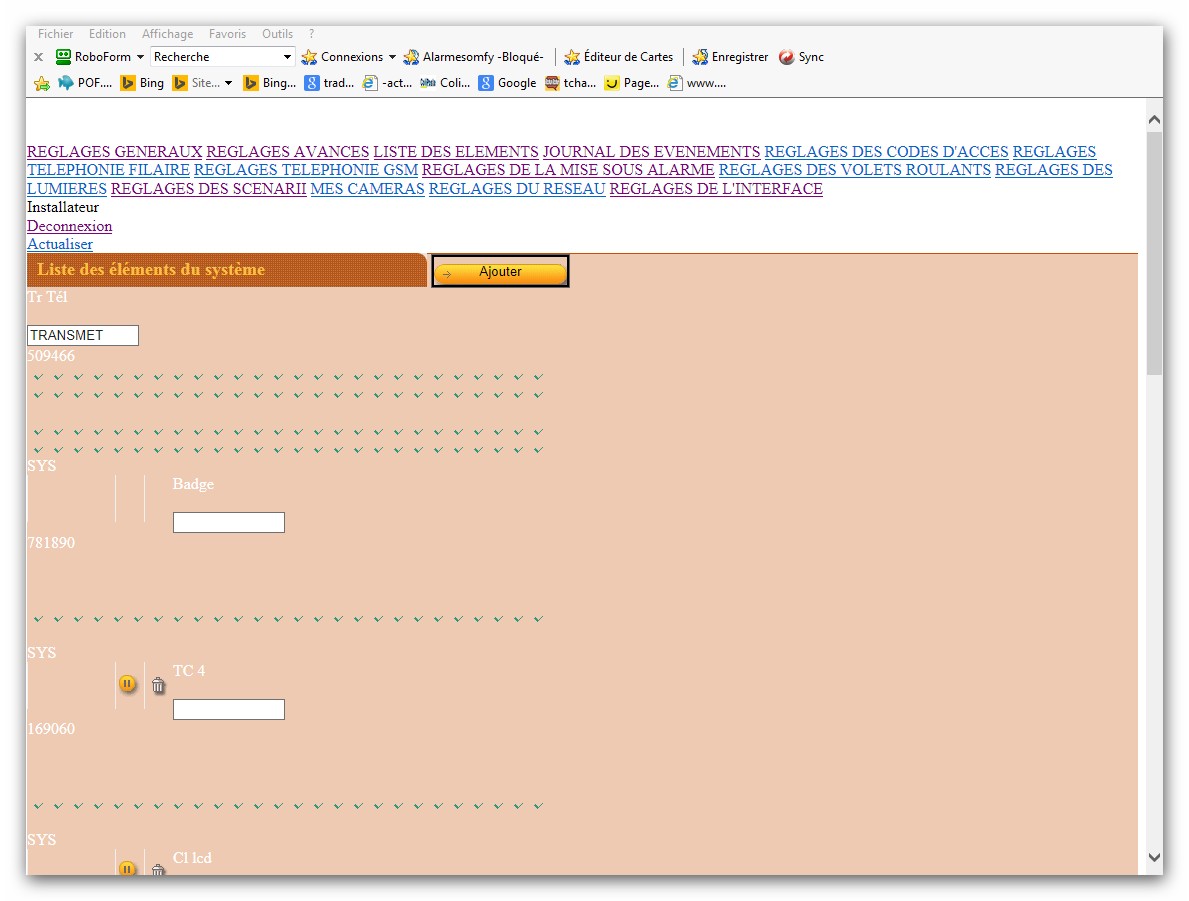The image size is (1189, 901).
Task: Open the Recherche combo box dropdown
Action: (x=288, y=57)
